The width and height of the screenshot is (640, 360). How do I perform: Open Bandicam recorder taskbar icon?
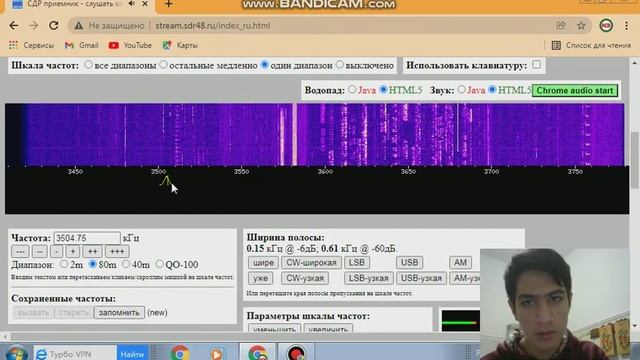click(296, 353)
